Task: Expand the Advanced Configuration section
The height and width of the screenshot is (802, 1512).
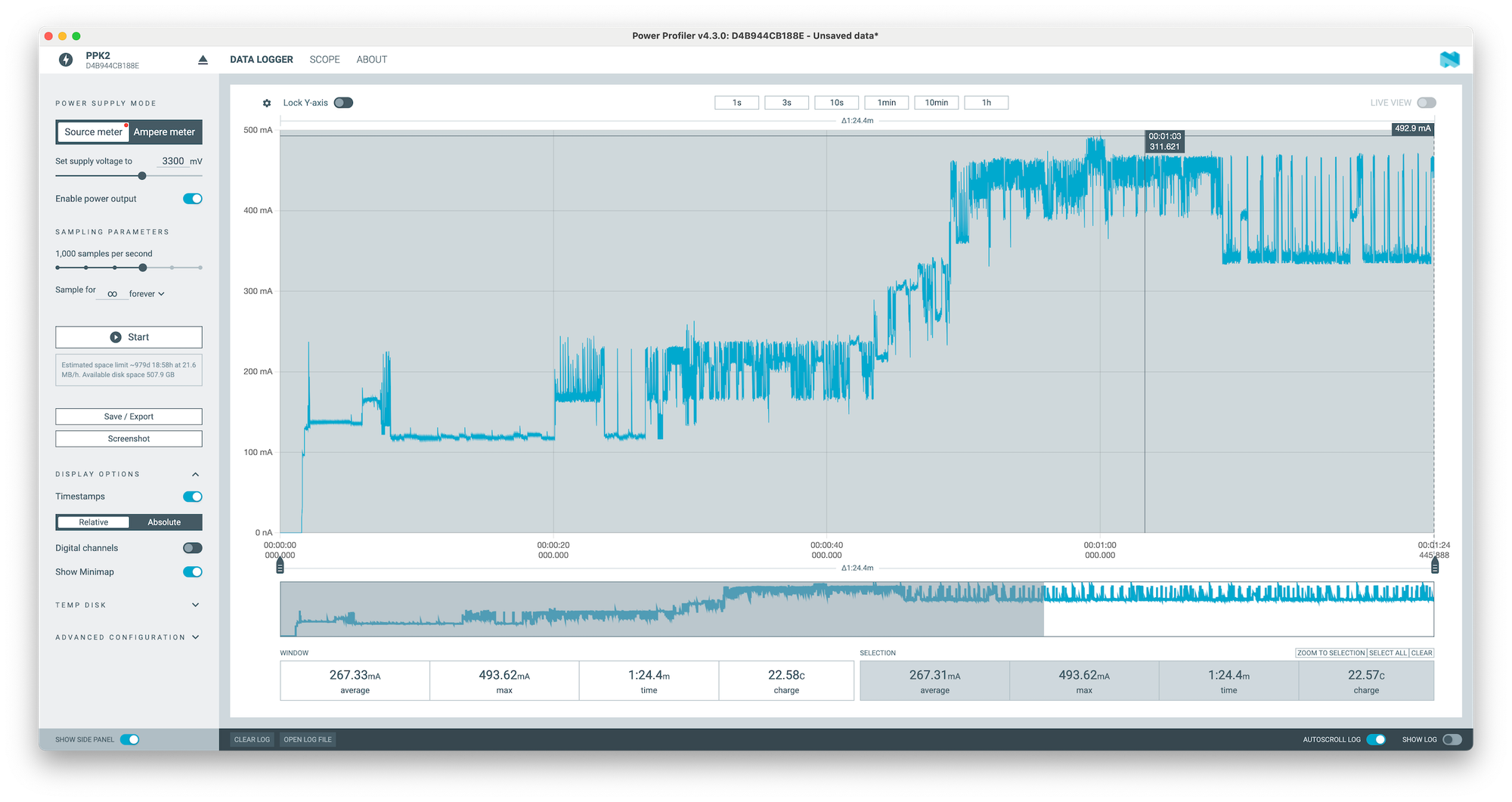Action: [x=196, y=637]
